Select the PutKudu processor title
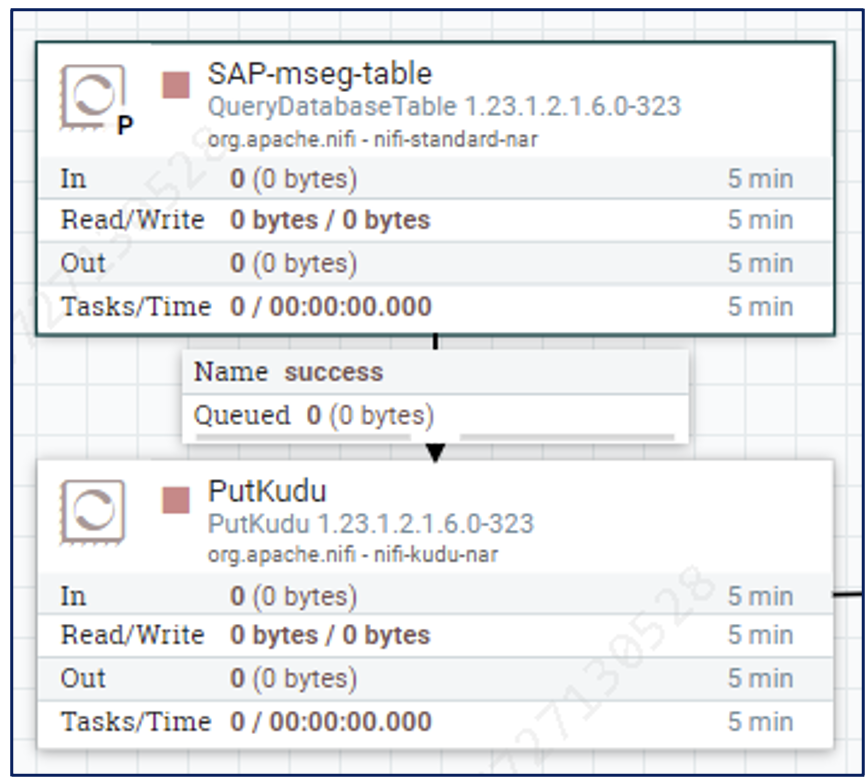This screenshot has width=868, height=778. pyautogui.click(x=267, y=491)
